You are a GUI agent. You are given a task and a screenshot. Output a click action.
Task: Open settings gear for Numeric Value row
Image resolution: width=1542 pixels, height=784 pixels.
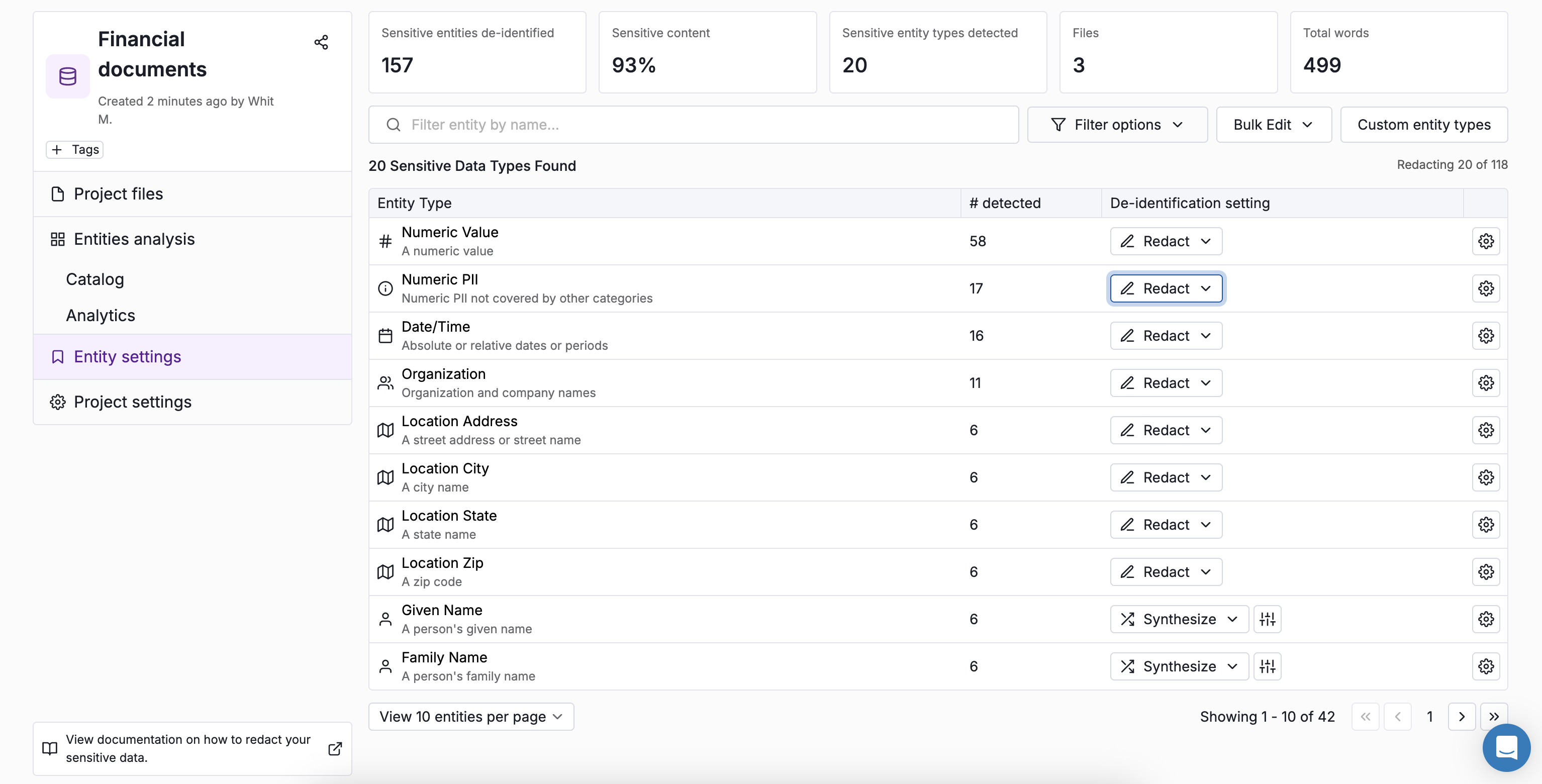(x=1485, y=241)
